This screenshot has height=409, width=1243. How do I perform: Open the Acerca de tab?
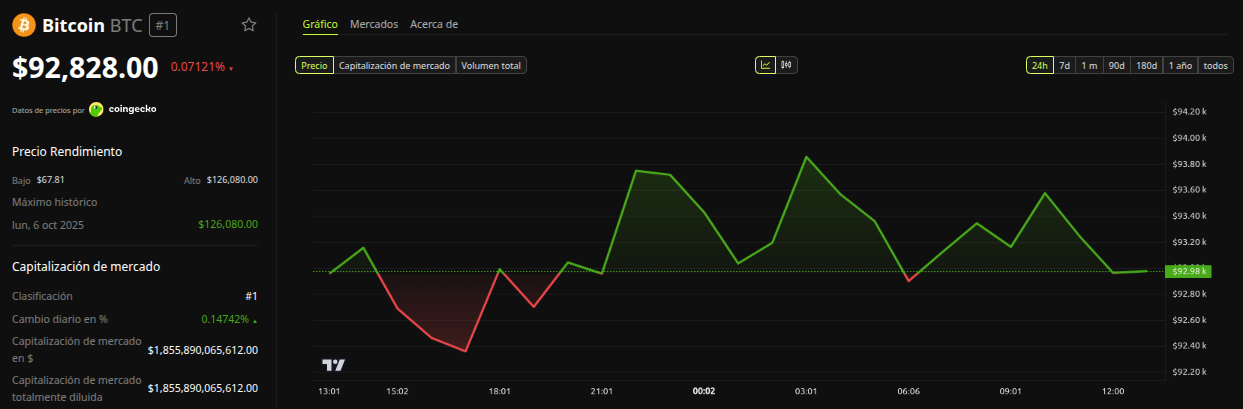point(434,24)
